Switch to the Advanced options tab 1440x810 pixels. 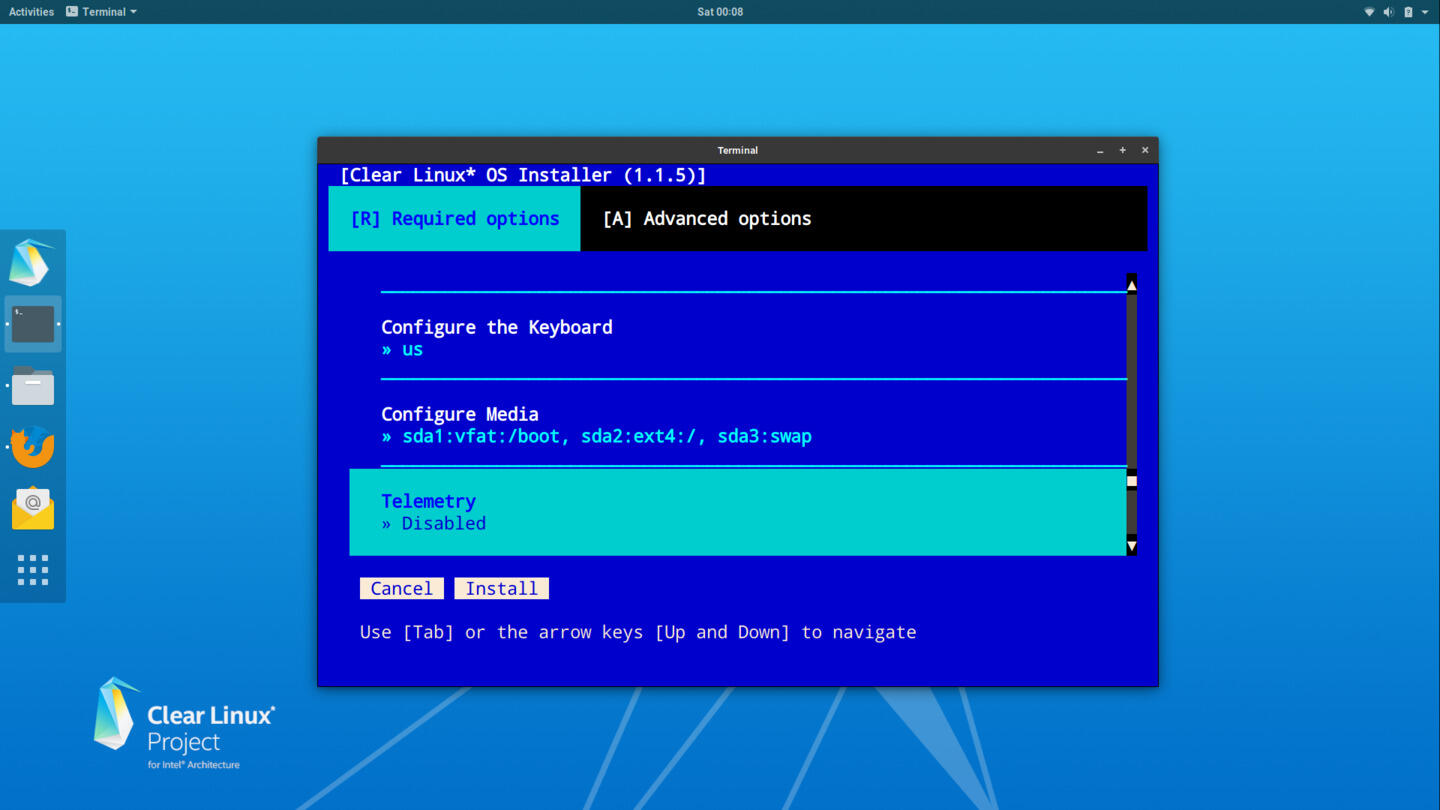tap(707, 218)
